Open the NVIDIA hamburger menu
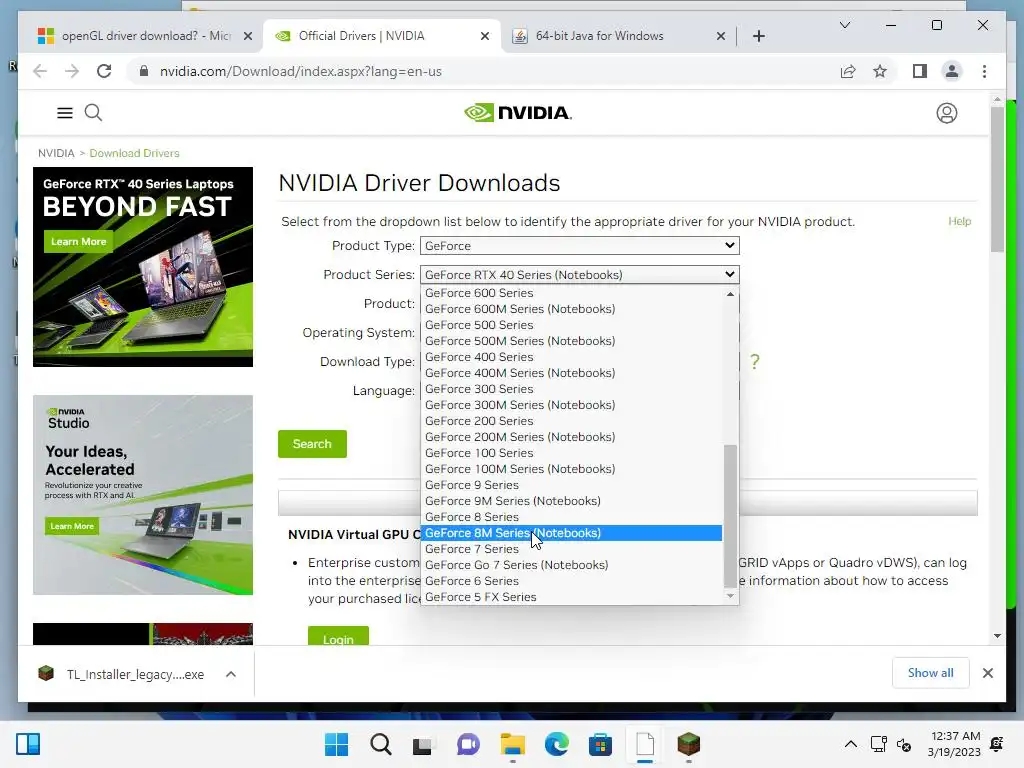This screenshot has width=1024, height=768. coord(65,113)
